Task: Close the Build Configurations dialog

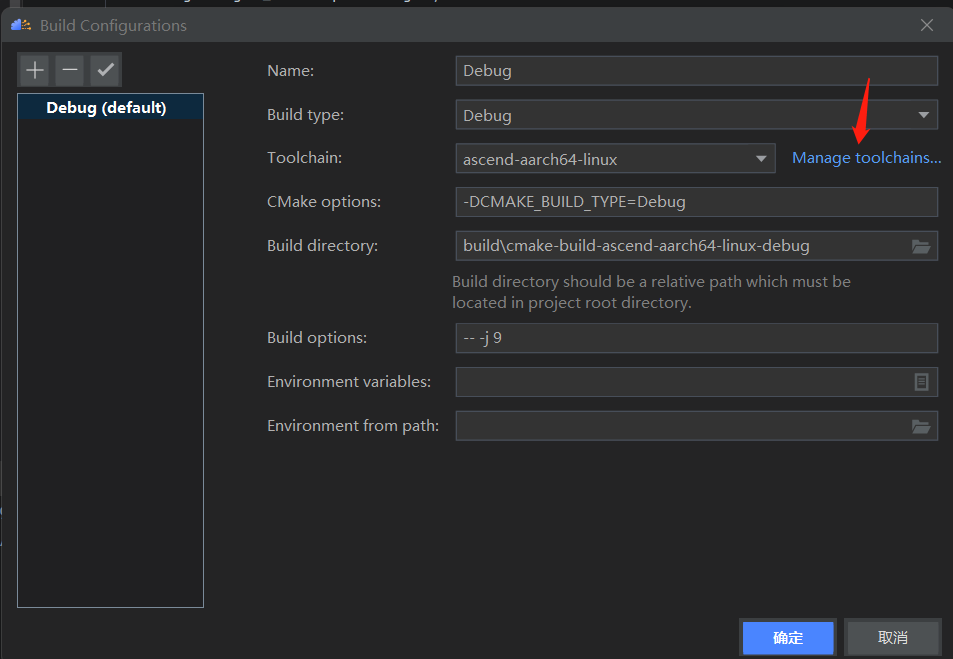Action: point(927,25)
